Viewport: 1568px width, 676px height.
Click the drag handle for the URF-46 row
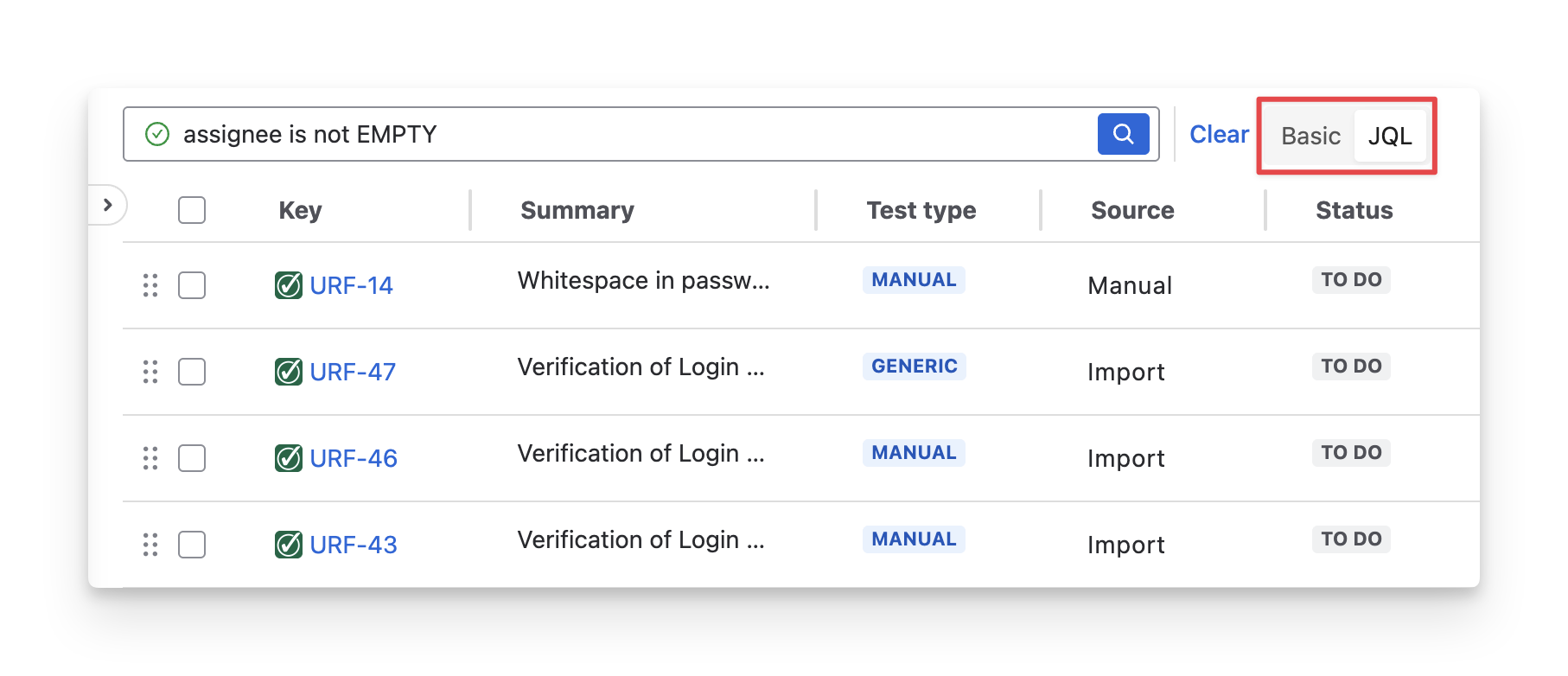click(150, 458)
